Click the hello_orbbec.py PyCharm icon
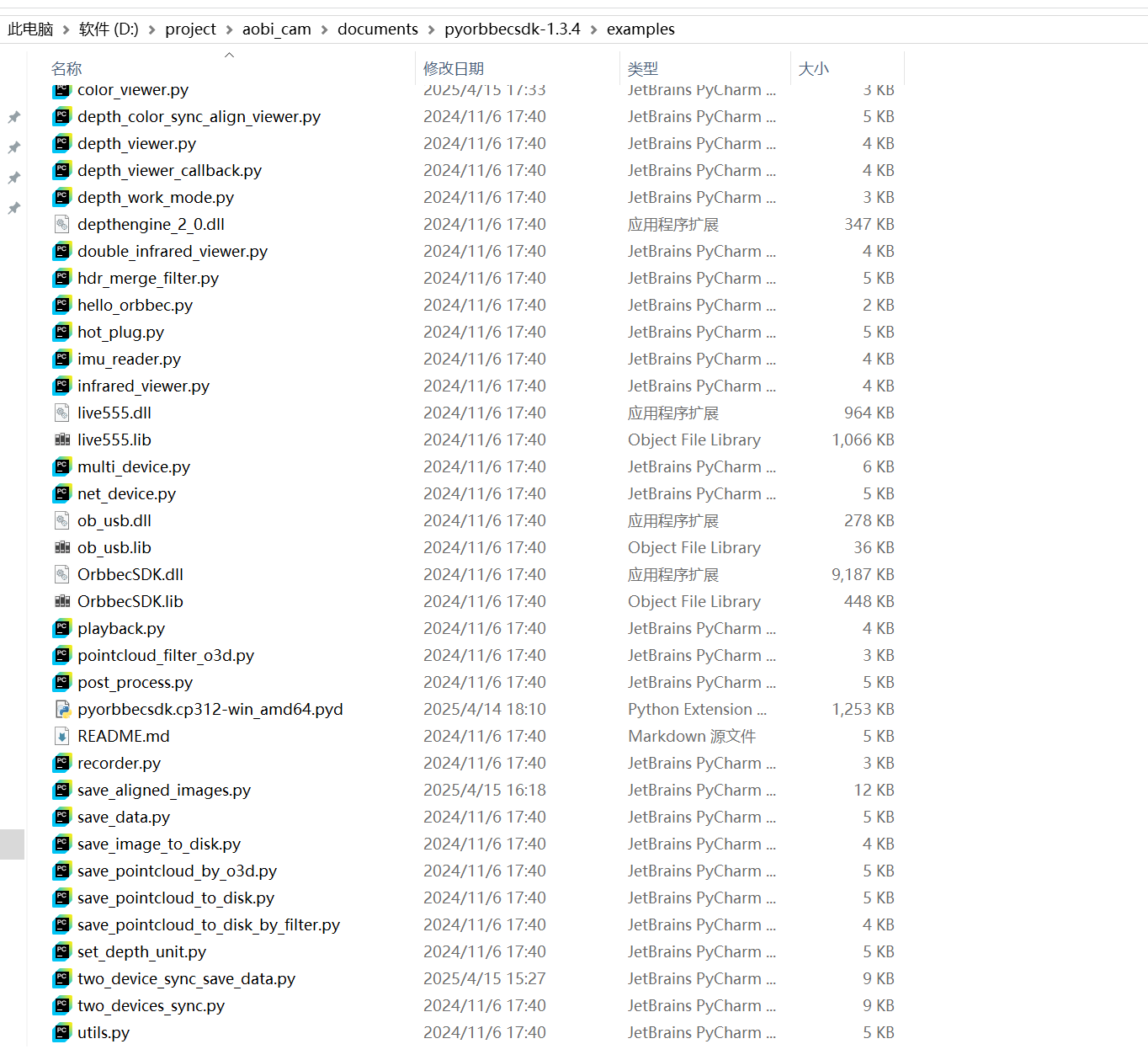 pos(62,305)
